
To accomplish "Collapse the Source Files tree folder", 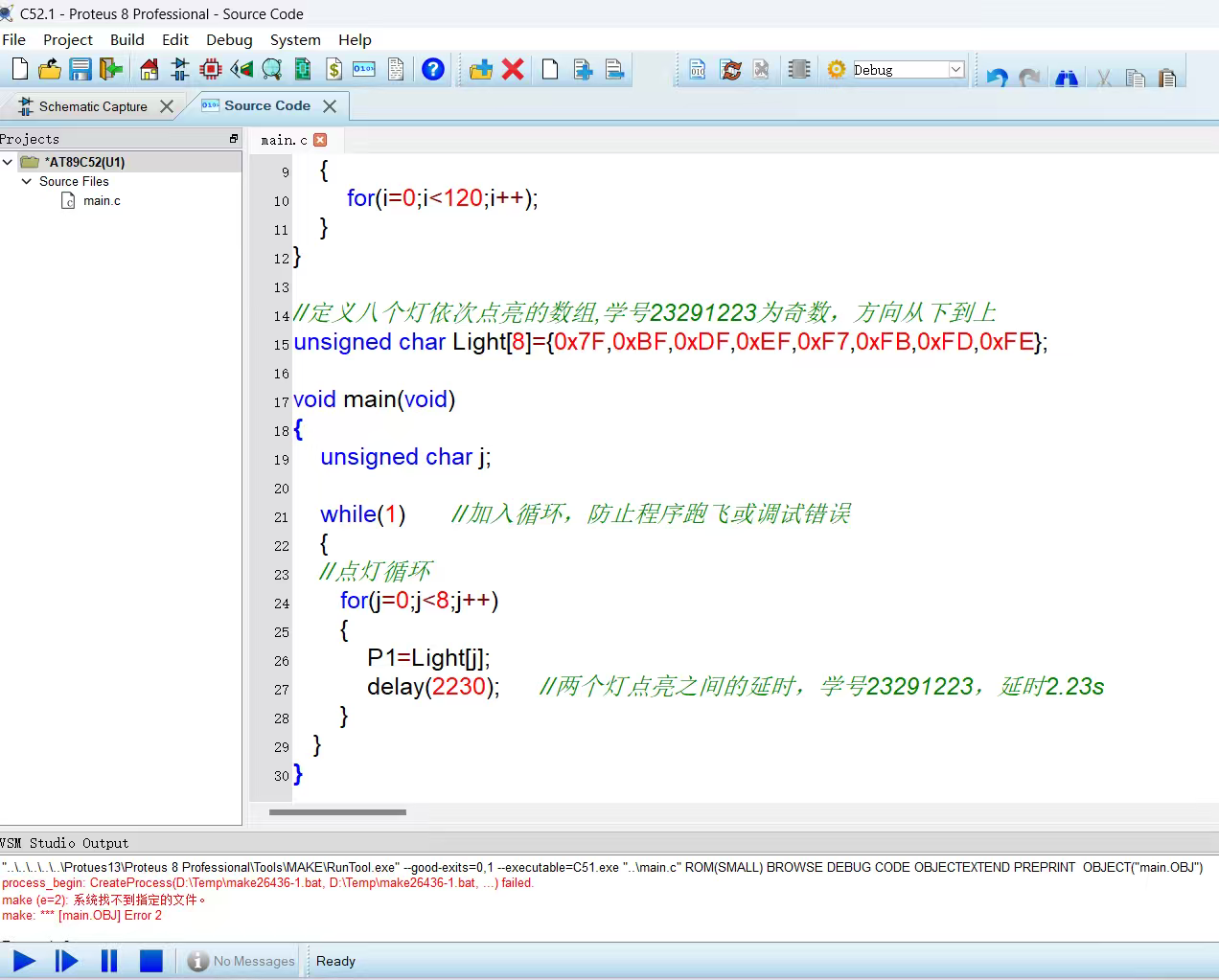I will tap(27, 181).
